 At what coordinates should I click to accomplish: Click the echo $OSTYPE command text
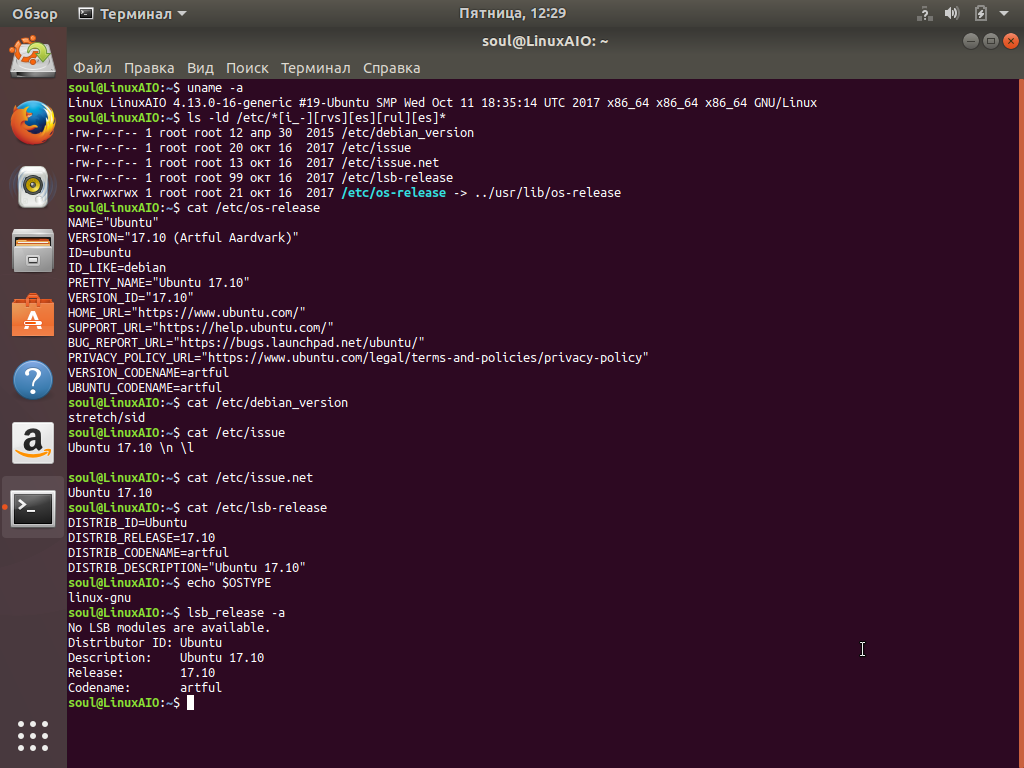pos(229,583)
